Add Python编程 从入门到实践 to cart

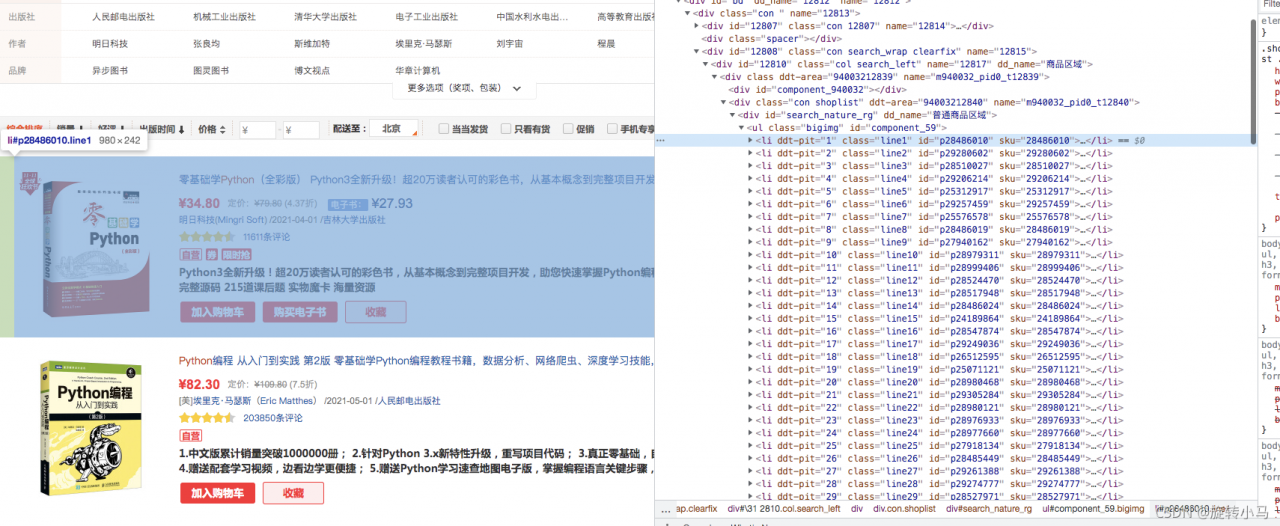tap(217, 493)
